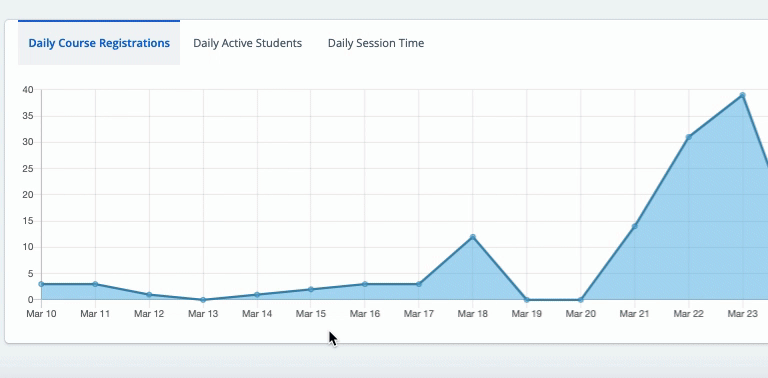768x378 pixels.
Task: Click the Mar 13 zero-value point
Action: pos(203,300)
